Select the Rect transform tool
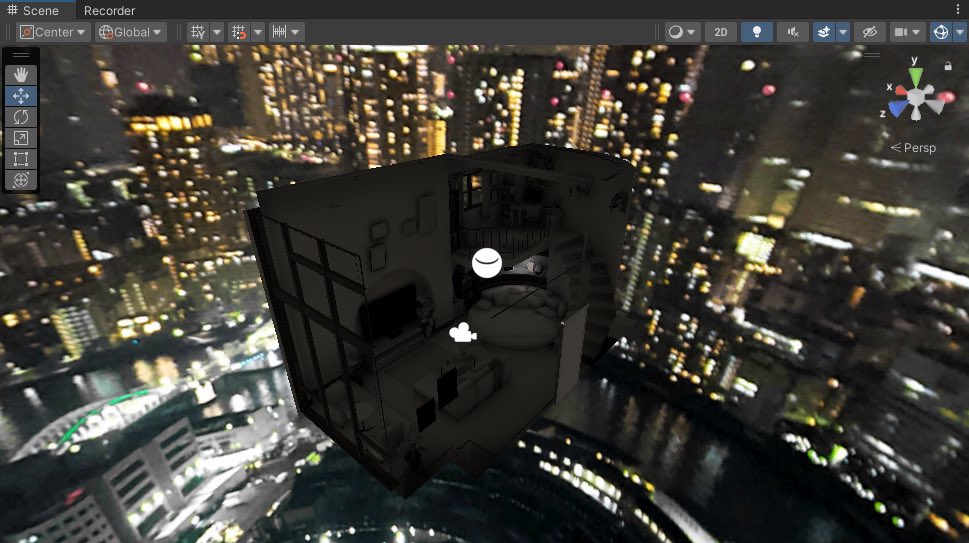The width and height of the screenshot is (969, 543). point(20,159)
